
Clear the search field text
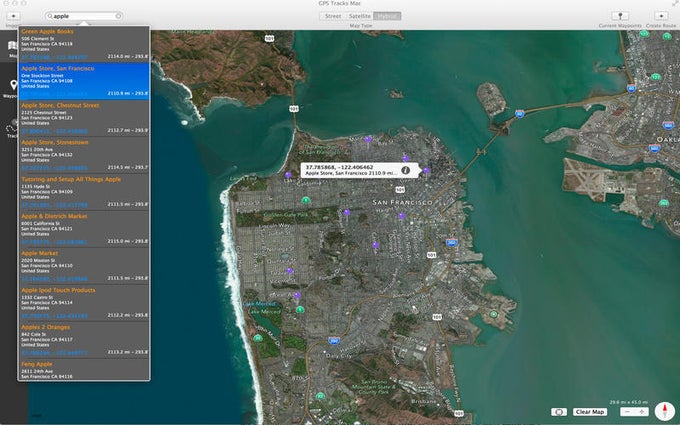[x=118, y=16]
